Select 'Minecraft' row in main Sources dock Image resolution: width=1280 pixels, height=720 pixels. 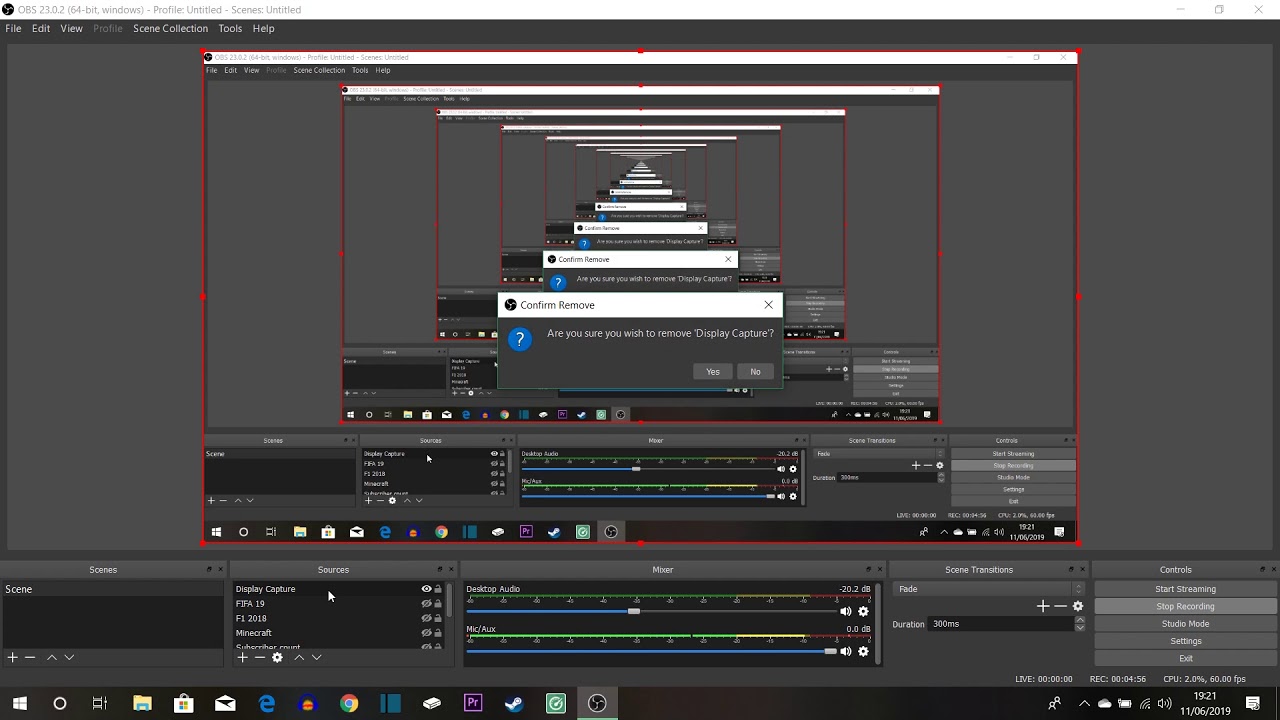[339, 633]
